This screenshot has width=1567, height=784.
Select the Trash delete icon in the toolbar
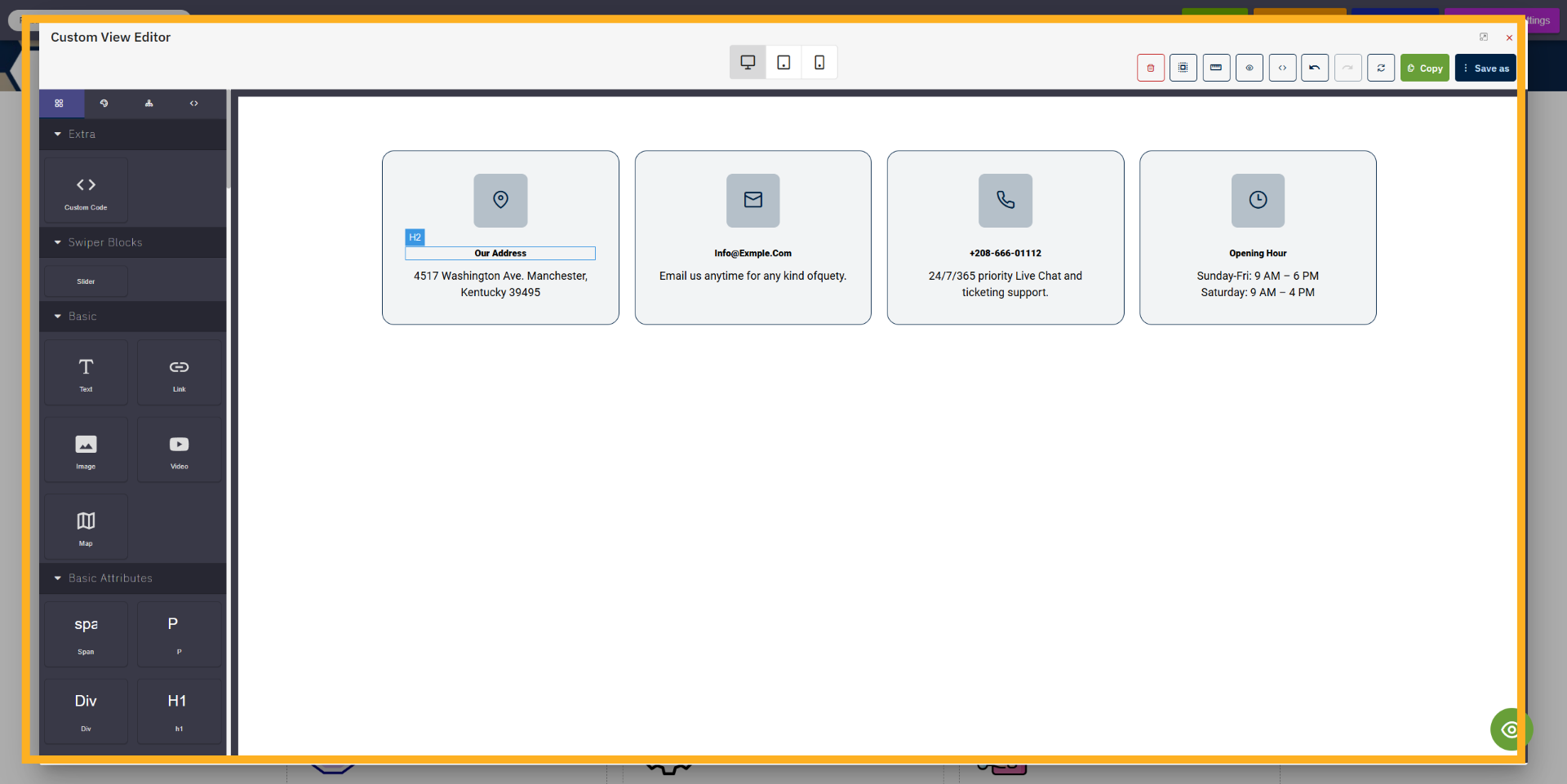pyautogui.click(x=1151, y=68)
